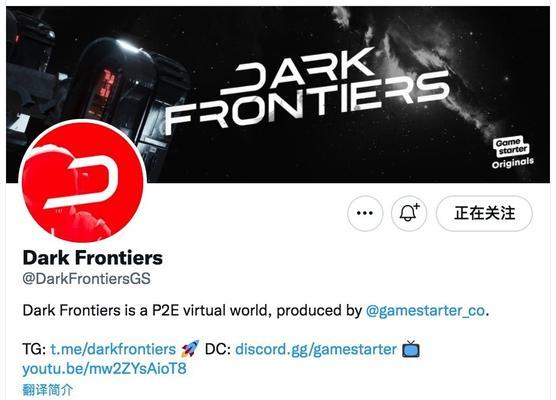Click the bio text about P2E virtual world

click(192, 311)
